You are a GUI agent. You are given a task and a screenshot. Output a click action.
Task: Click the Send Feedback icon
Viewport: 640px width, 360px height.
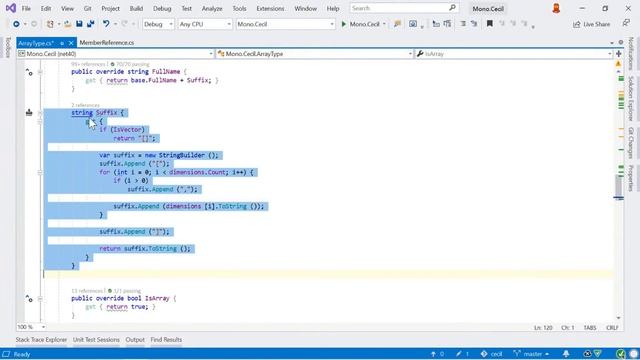pyautogui.click(x=626, y=23)
